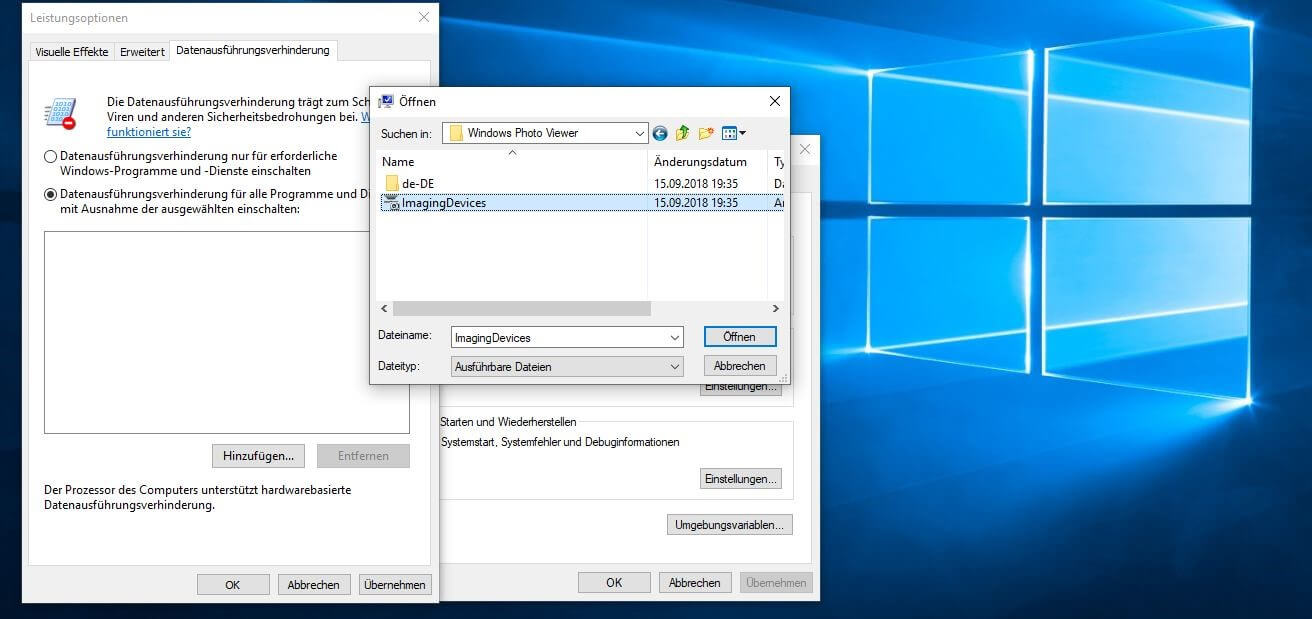Click the right scroll arrow of file list
Viewport: 1312px width, 619px height.
775,309
